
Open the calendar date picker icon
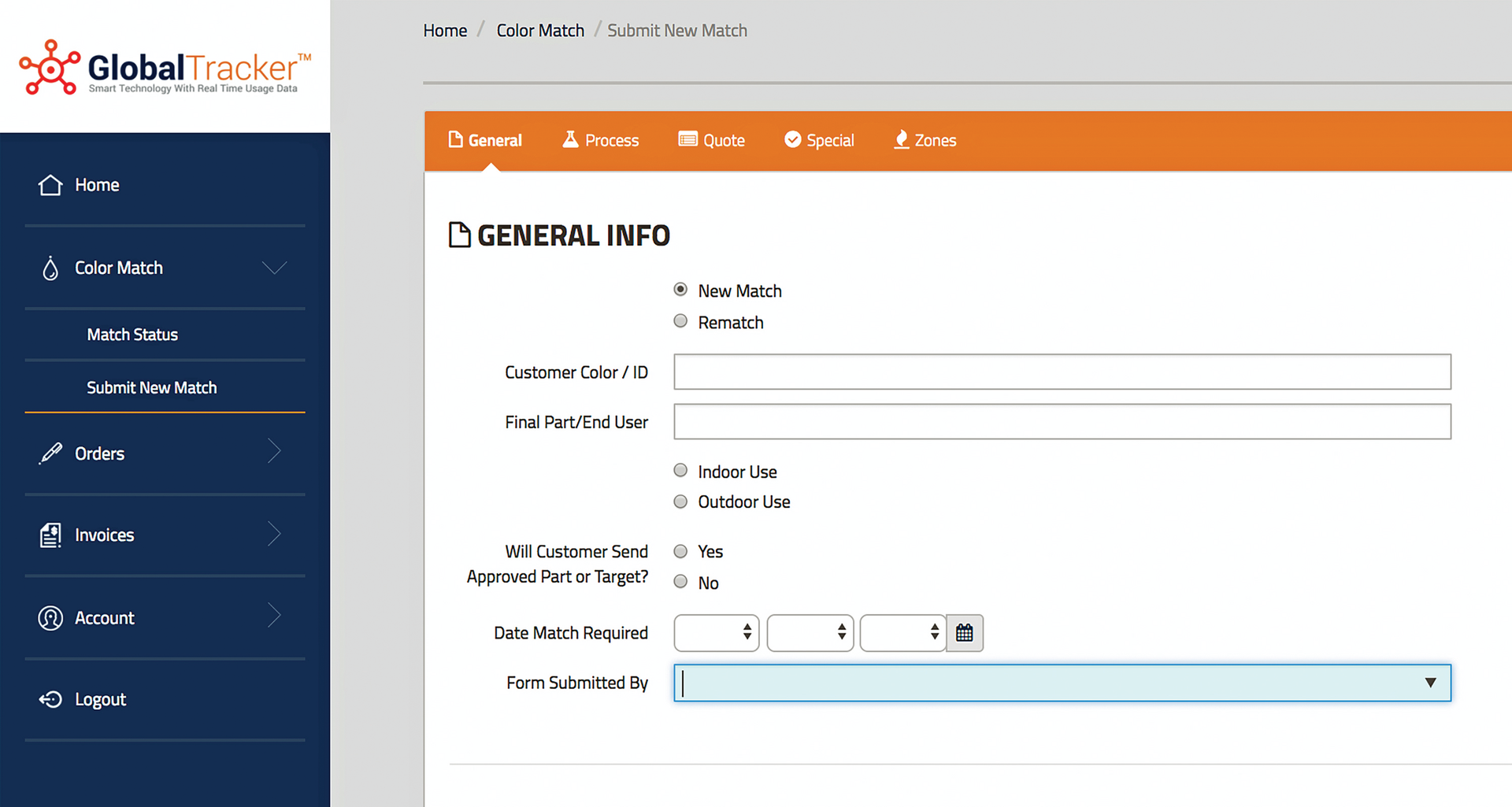[965, 633]
